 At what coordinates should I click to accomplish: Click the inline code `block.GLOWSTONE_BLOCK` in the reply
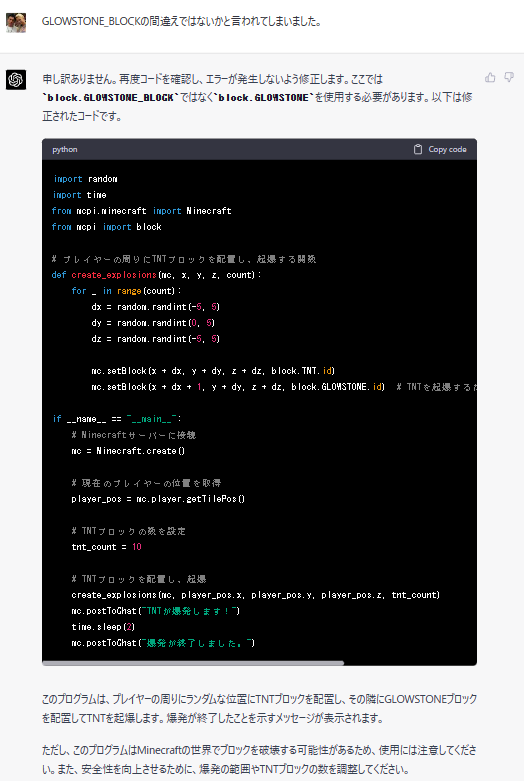[110, 98]
